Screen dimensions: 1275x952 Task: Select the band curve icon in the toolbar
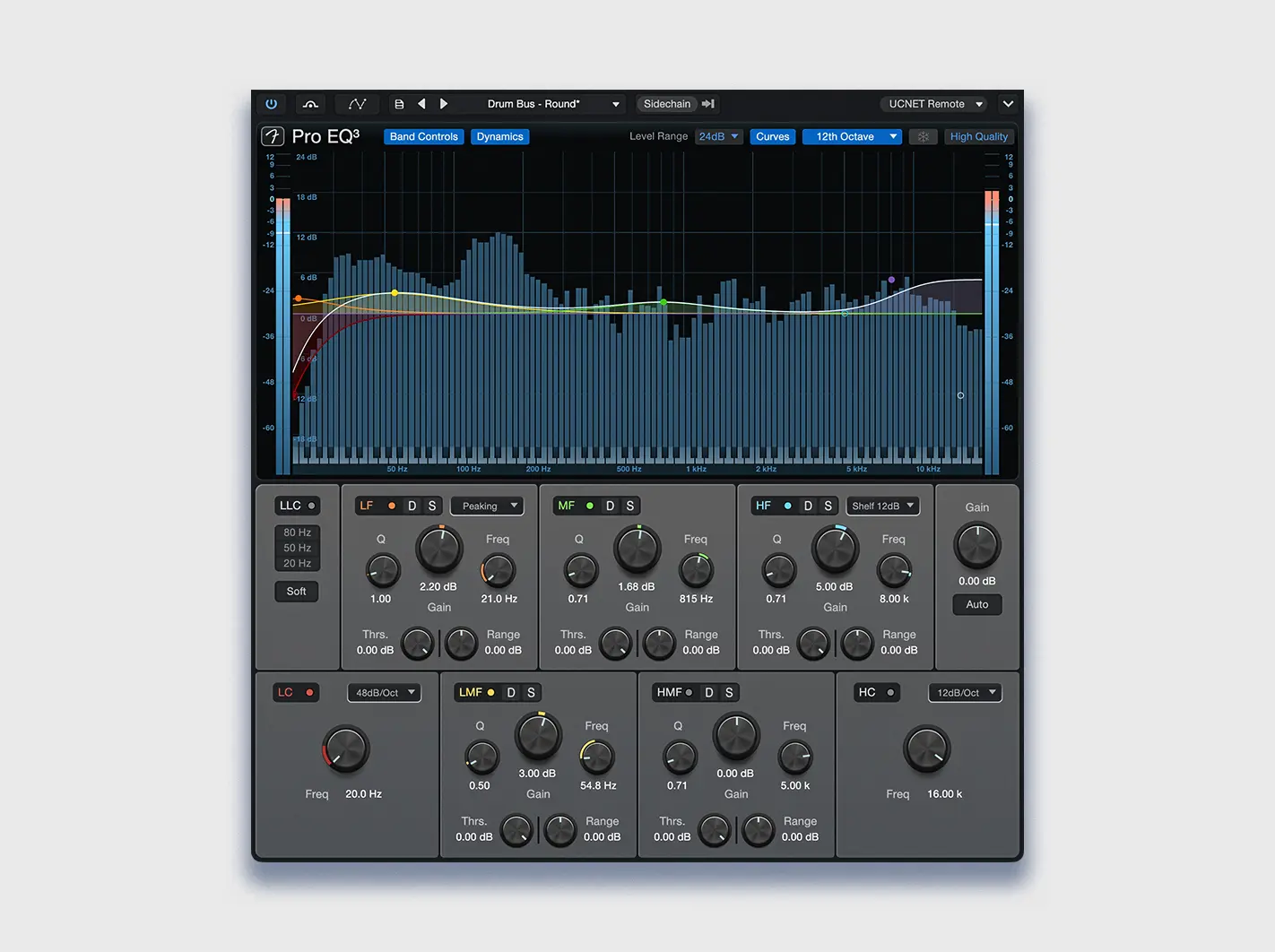point(310,104)
